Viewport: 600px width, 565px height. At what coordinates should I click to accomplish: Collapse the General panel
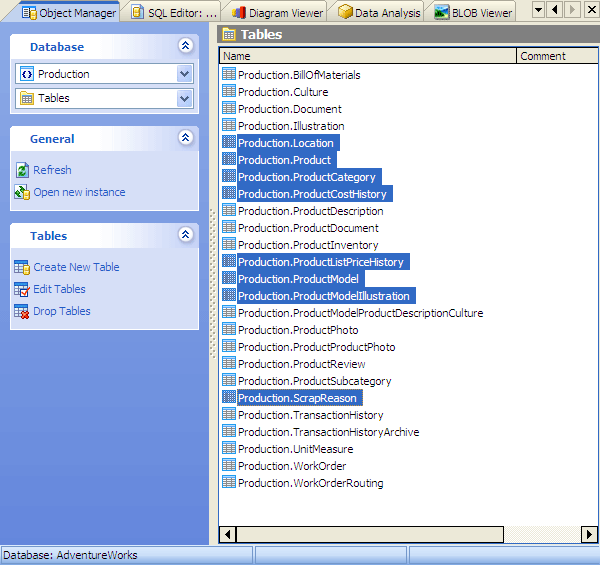pyautogui.click(x=186, y=137)
